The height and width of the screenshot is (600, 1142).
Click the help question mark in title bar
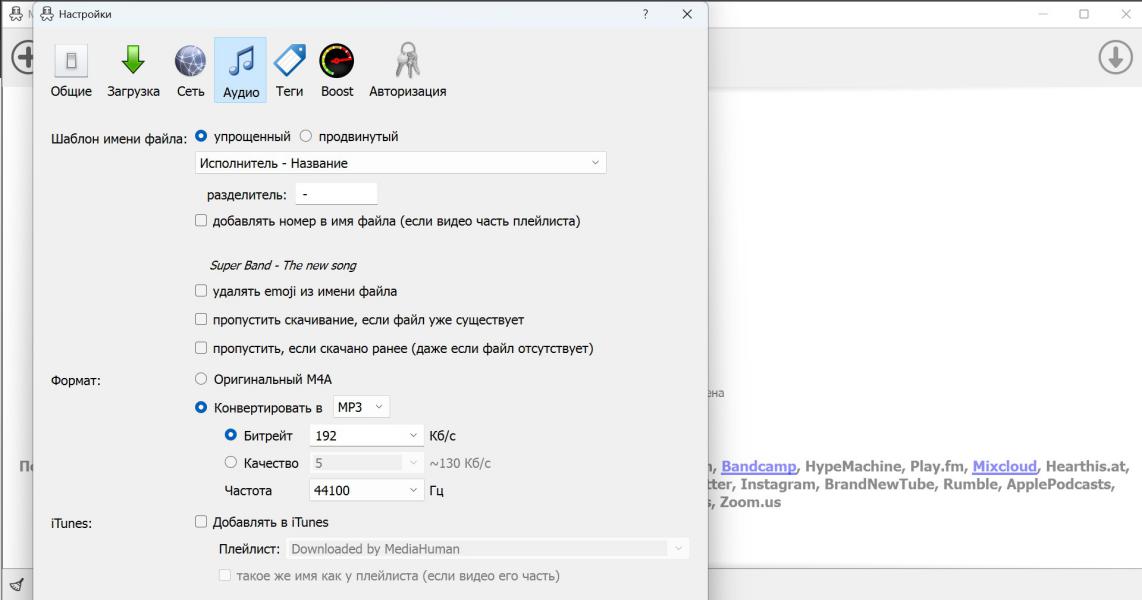pyautogui.click(x=645, y=14)
